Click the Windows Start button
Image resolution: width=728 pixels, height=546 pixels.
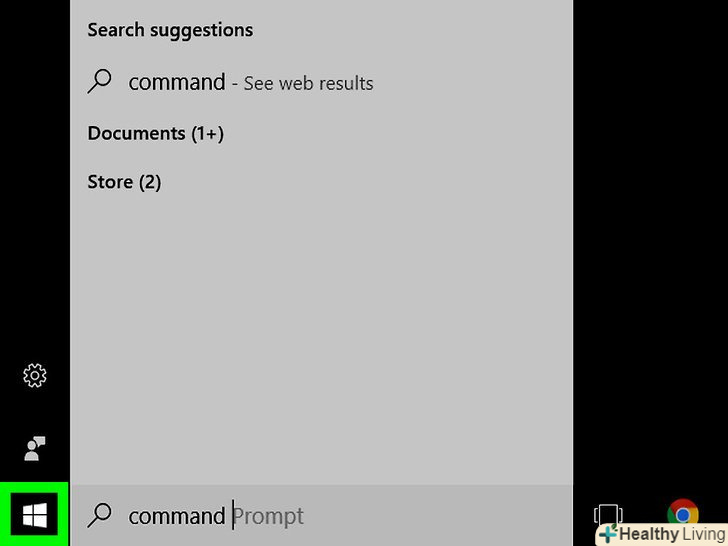pos(34,515)
